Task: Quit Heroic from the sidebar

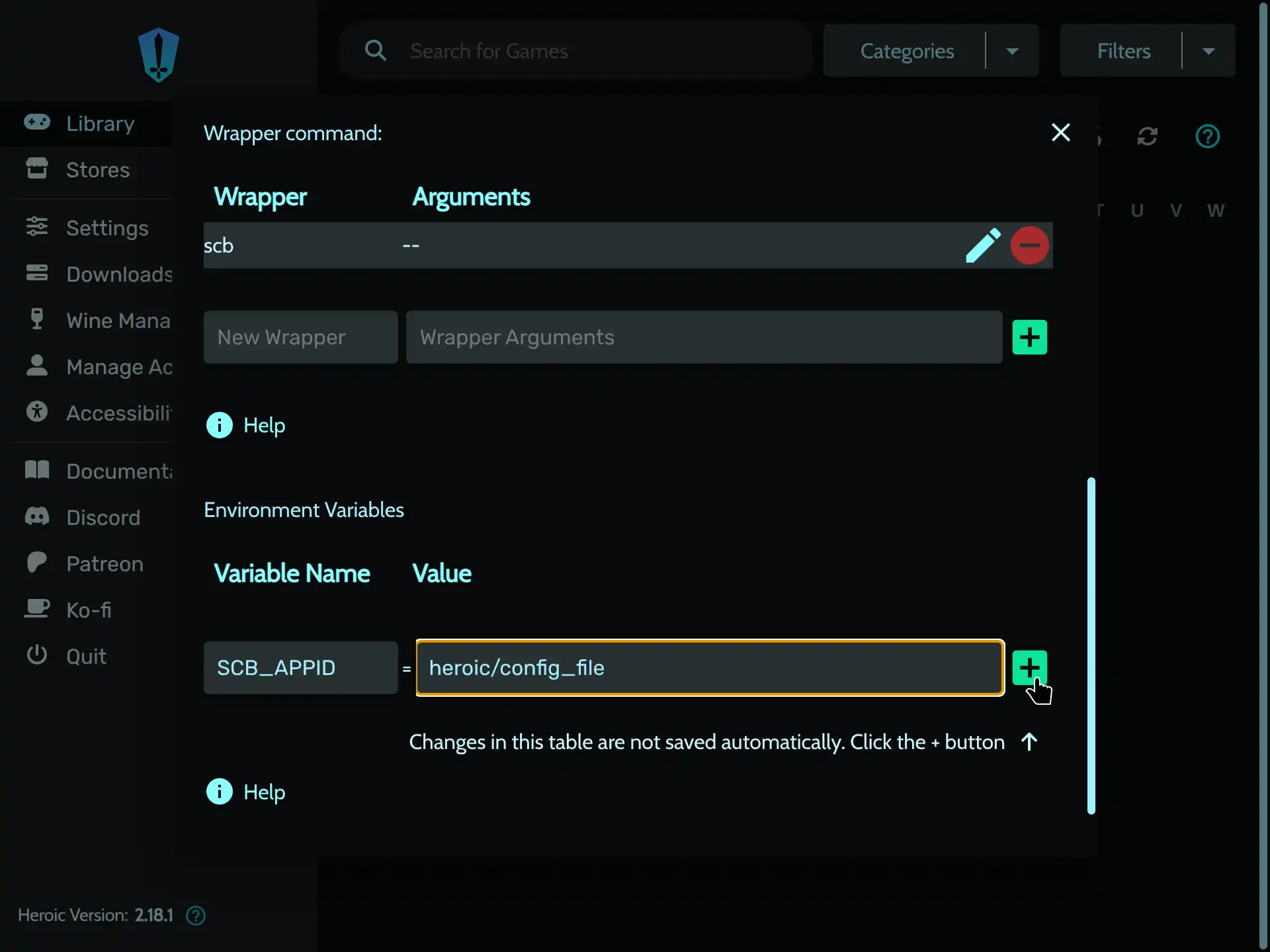Action: point(36,655)
